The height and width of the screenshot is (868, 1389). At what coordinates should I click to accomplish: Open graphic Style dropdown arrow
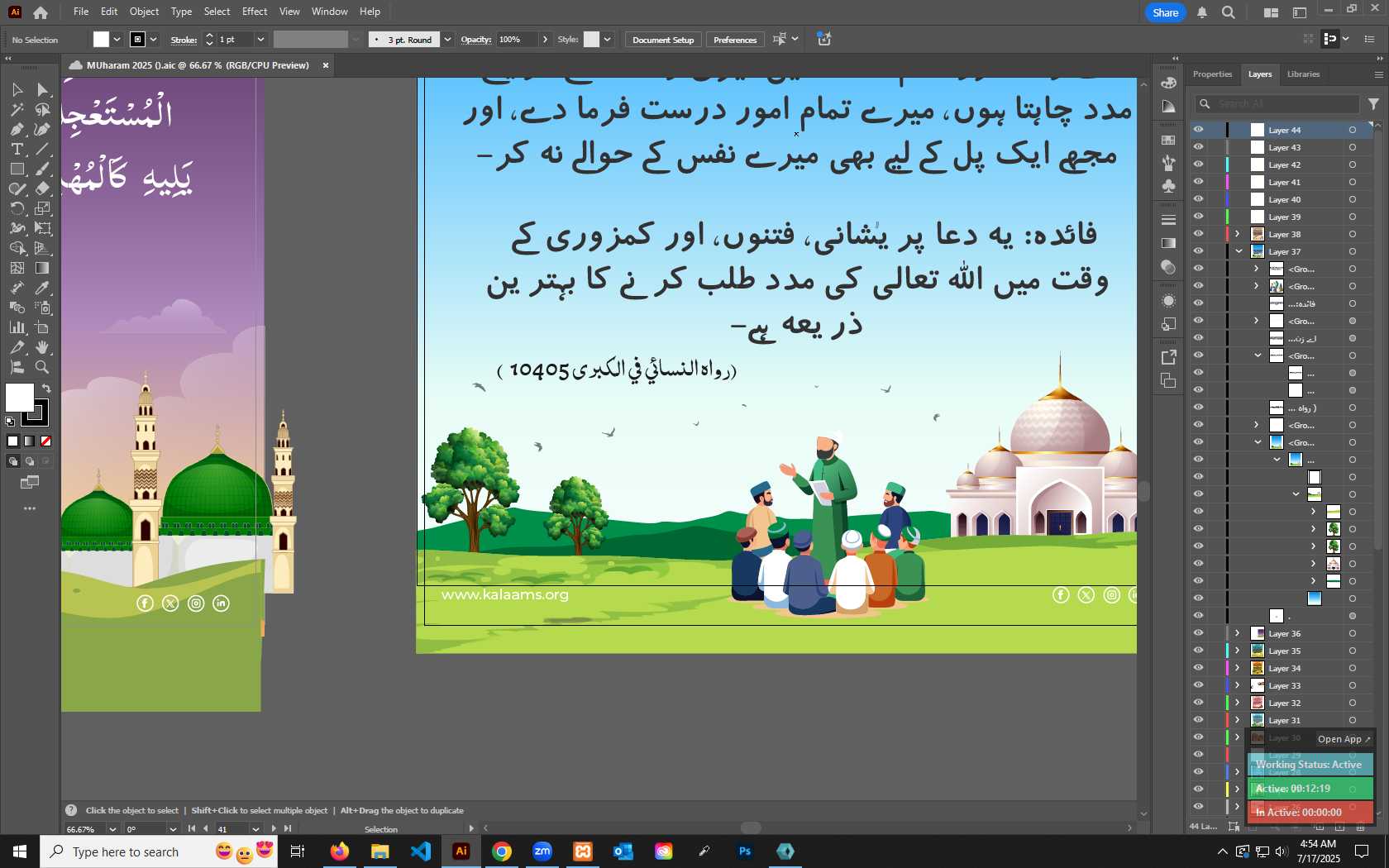tap(607, 40)
